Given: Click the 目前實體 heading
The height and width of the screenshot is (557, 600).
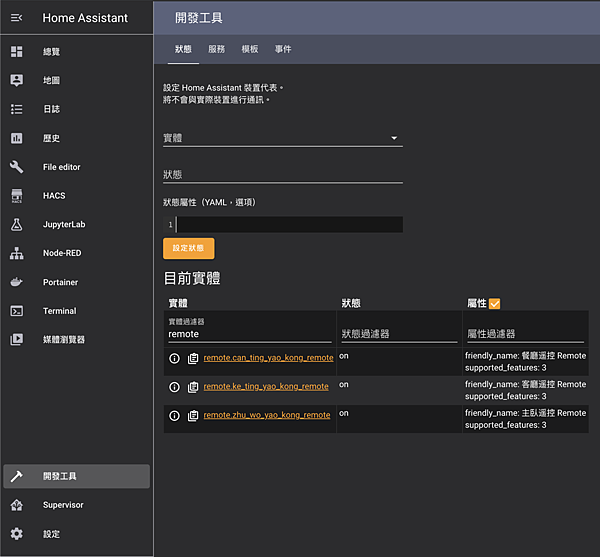Looking at the screenshot, I should [x=192, y=278].
